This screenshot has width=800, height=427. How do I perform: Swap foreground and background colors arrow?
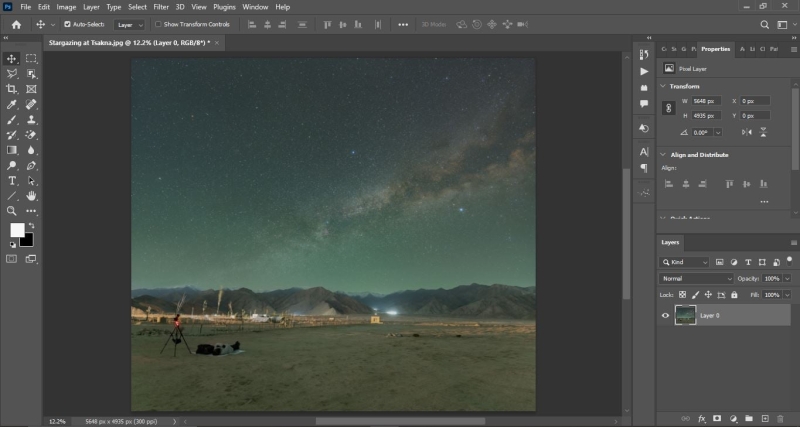32,225
